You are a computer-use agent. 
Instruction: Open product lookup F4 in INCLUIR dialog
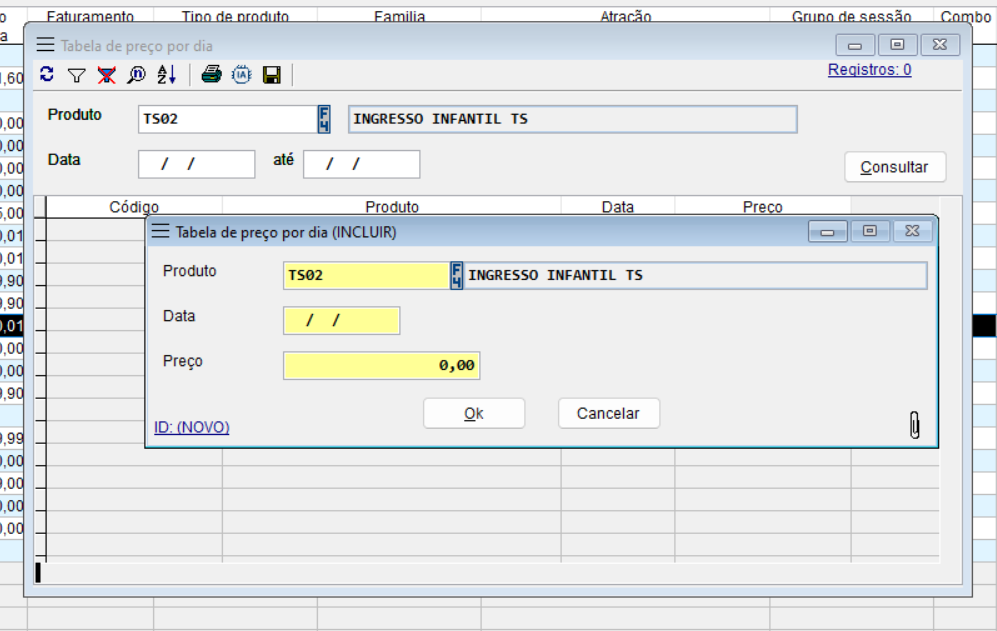[x=457, y=275]
